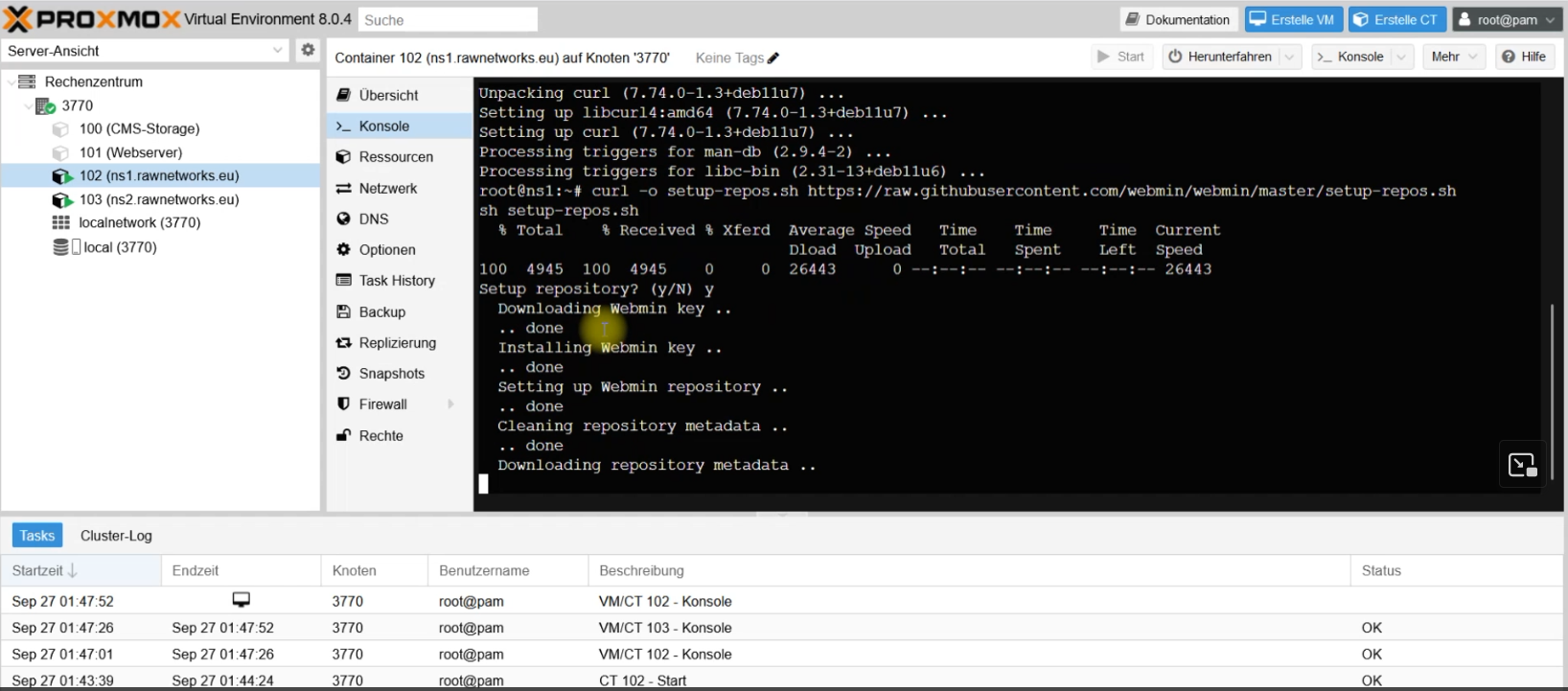The width and height of the screenshot is (1568, 691).
Task: Click container icon for 103 (ns2.rawnetworks.eu)
Action: (61, 199)
